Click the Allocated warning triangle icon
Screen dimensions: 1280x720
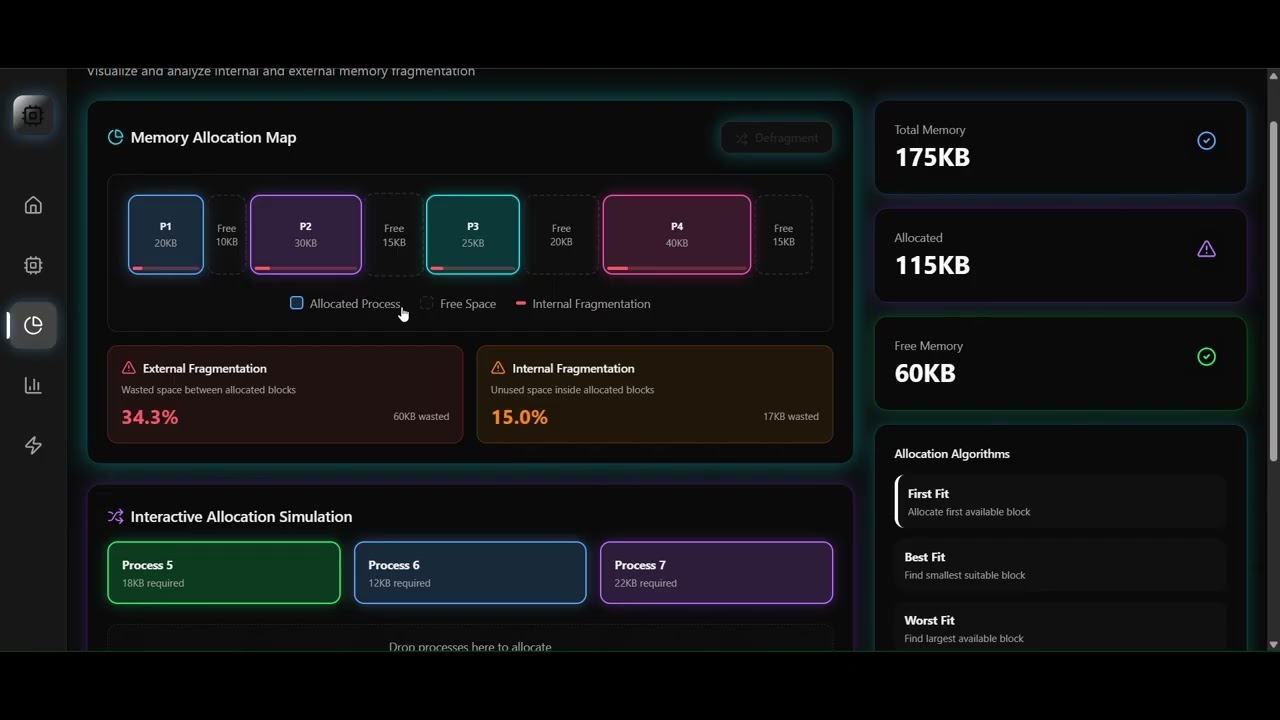pyautogui.click(x=1206, y=249)
